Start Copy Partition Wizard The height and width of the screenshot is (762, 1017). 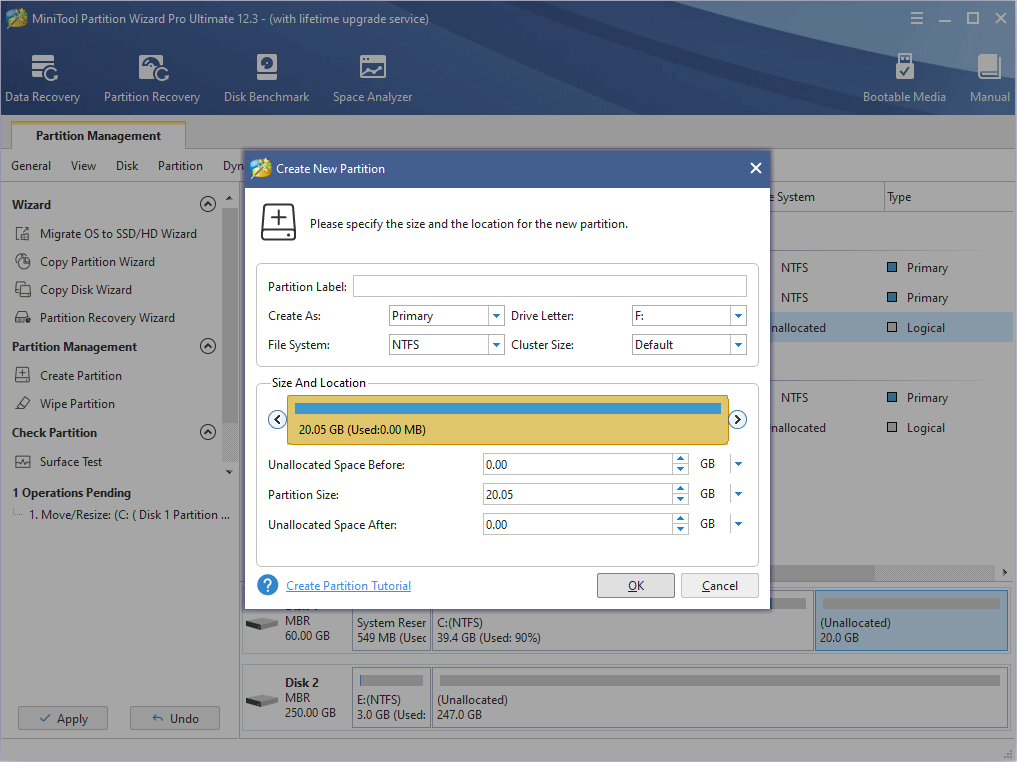coord(85,261)
